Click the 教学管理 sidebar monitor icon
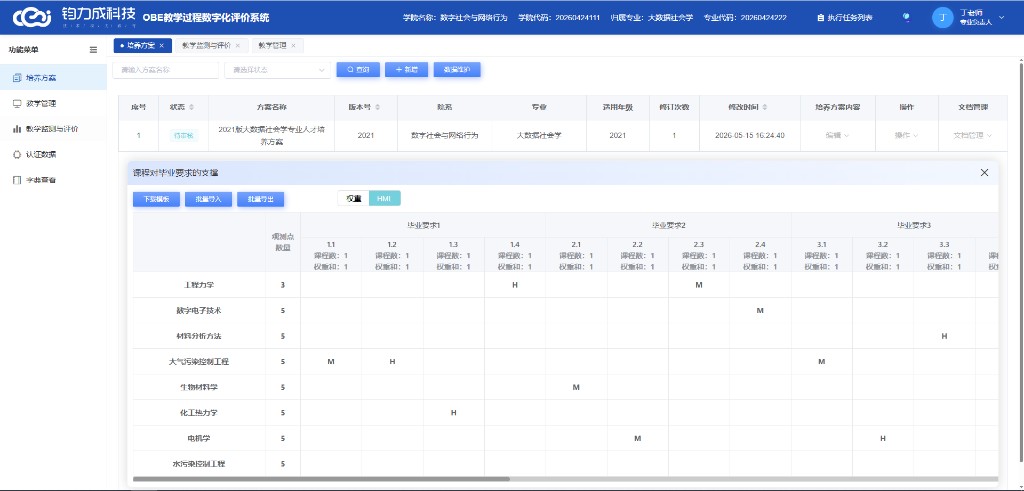The width and height of the screenshot is (1024, 491). (x=17, y=103)
